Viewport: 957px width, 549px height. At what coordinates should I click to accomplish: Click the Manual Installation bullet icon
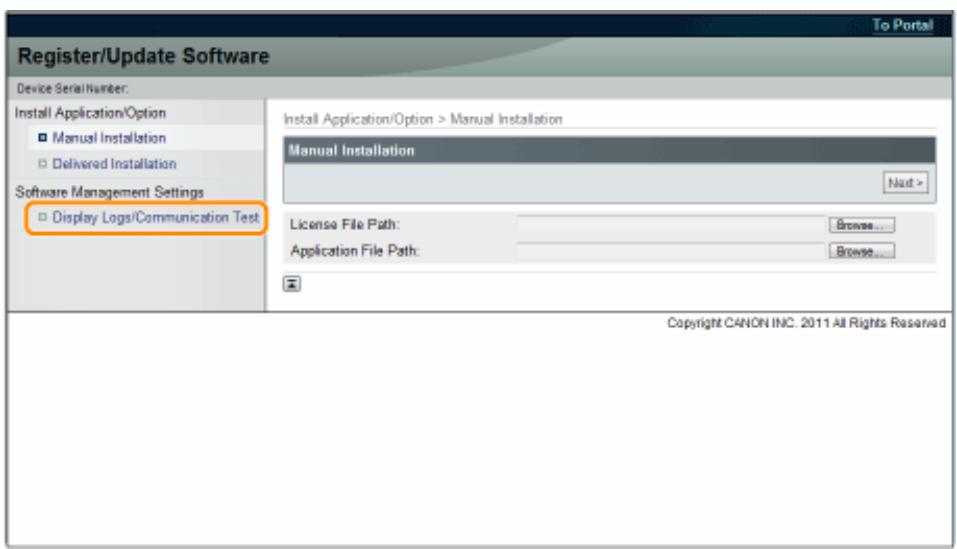click(x=42, y=138)
